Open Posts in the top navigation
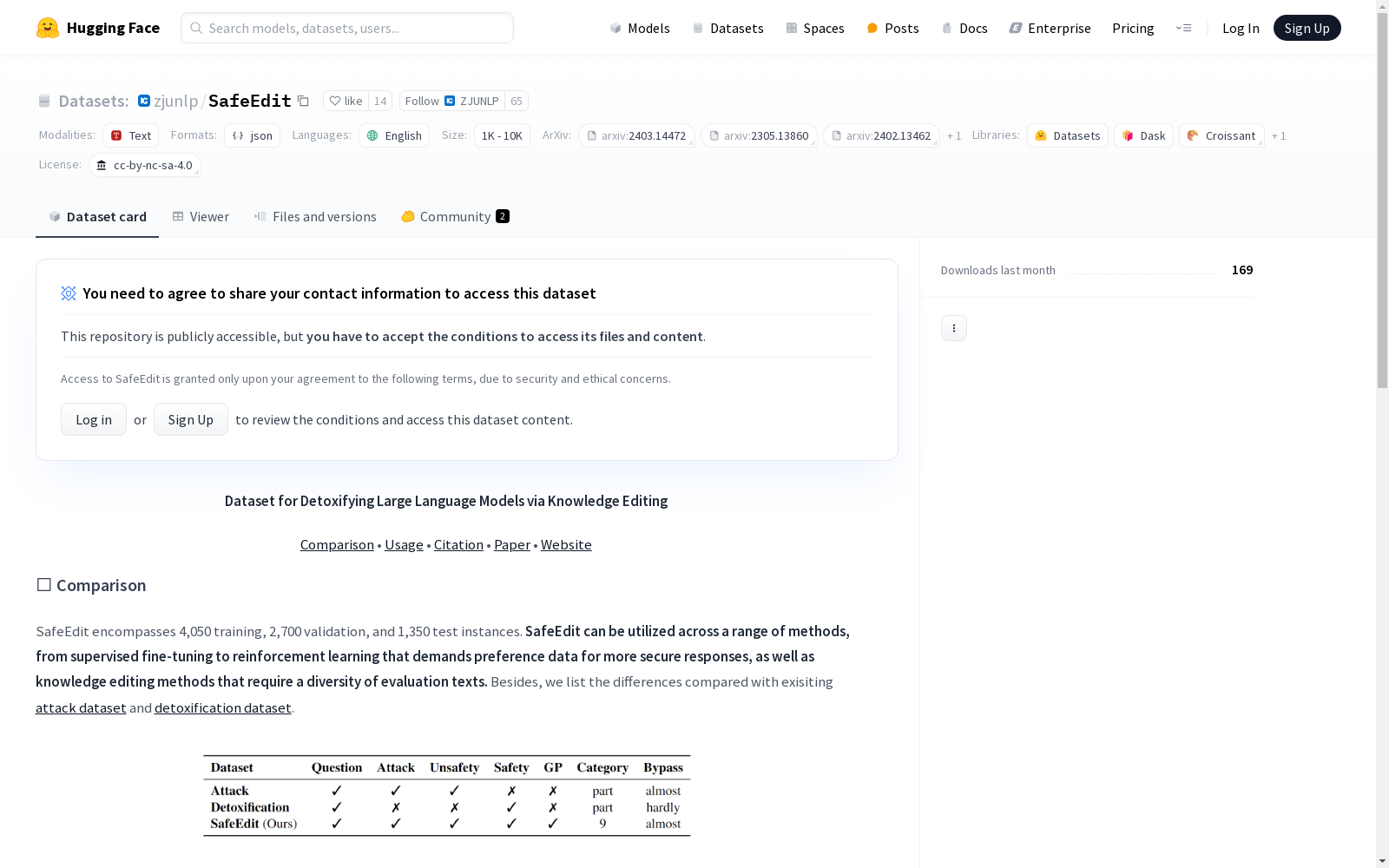The width and height of the screenshot is (1389, 868). coord(892,28)
